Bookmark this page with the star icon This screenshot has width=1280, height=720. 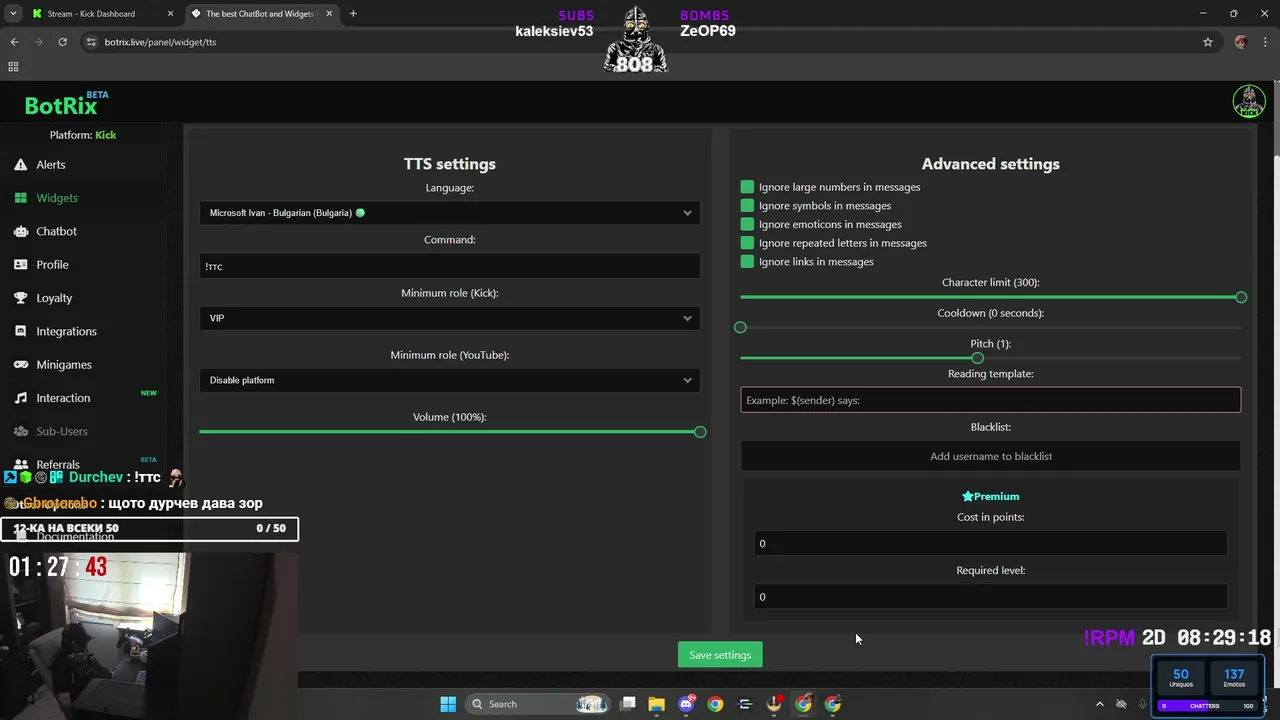point(1208,42)
